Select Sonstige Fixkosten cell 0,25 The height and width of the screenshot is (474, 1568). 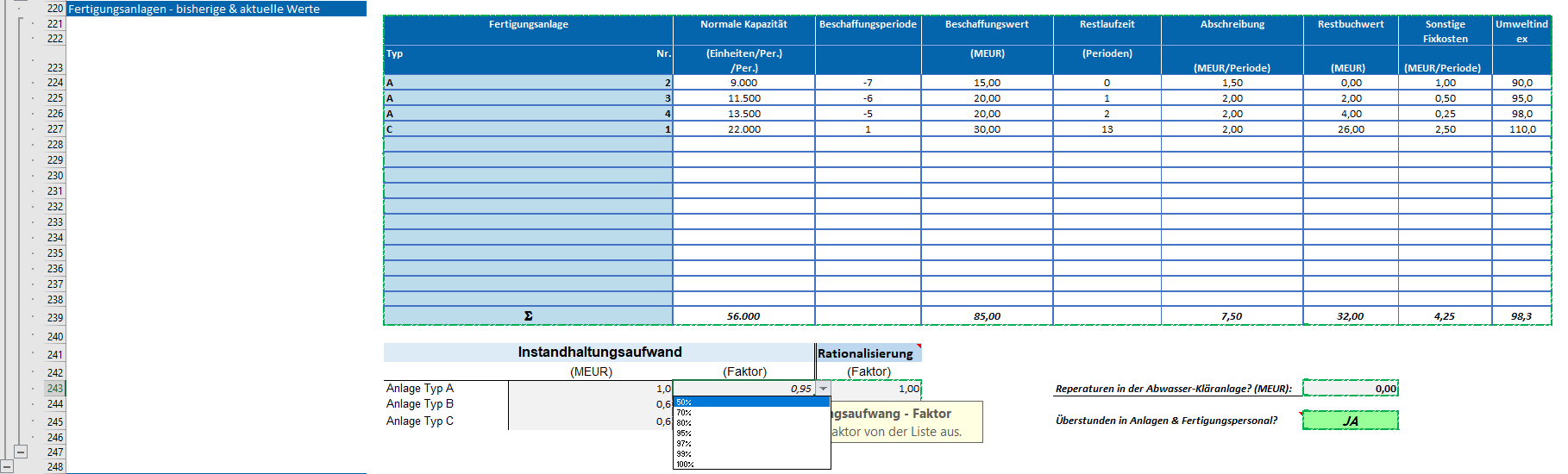click(1446, 114)
